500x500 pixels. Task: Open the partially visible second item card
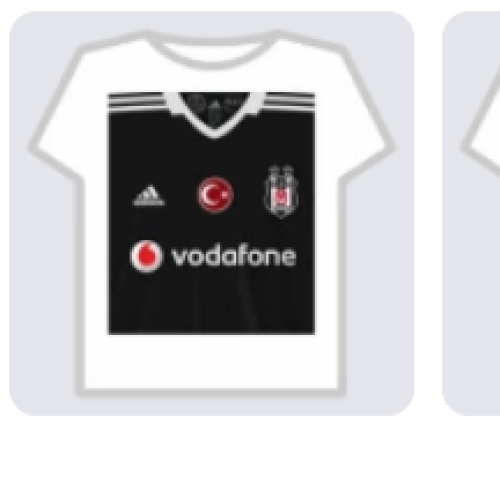[471, 213]
